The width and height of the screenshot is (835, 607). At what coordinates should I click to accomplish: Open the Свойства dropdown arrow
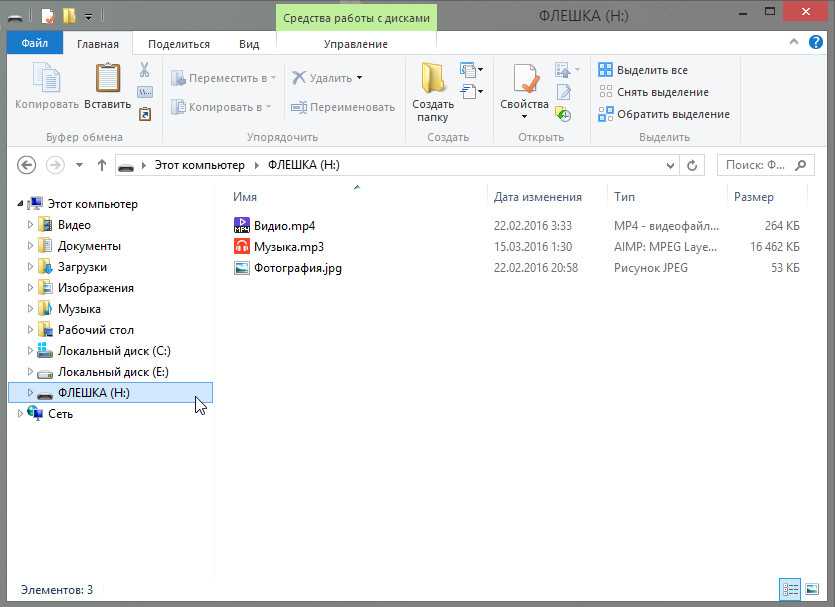click(525, 117)
